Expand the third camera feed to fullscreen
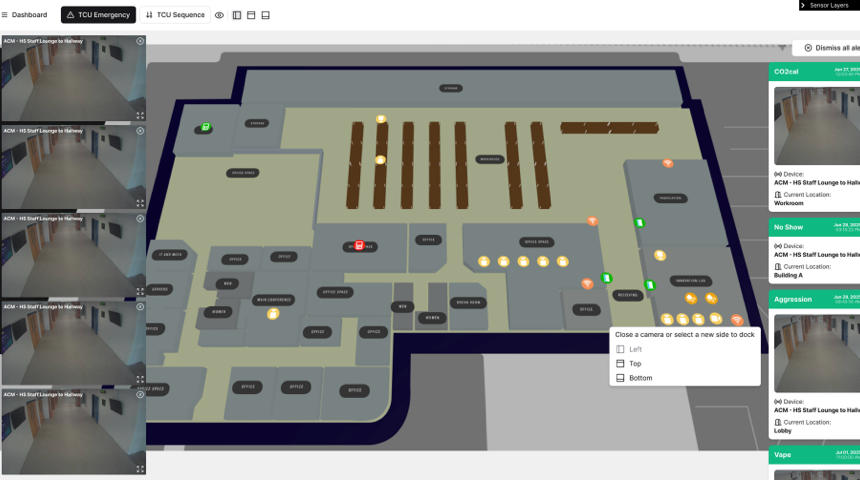This screenshot has height=480, width=860. [x=140, y=292]
